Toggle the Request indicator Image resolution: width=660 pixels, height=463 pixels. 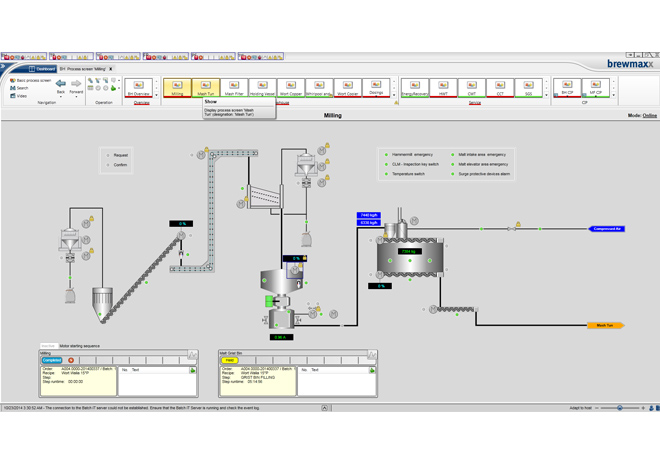[108, 155]
